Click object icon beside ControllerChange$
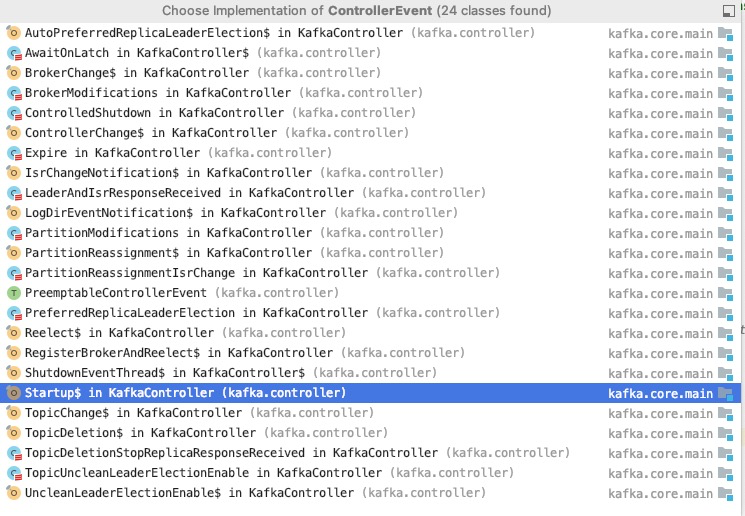Image resolution: width=745 pixels, height=516 pixels. tap(13, 133)
